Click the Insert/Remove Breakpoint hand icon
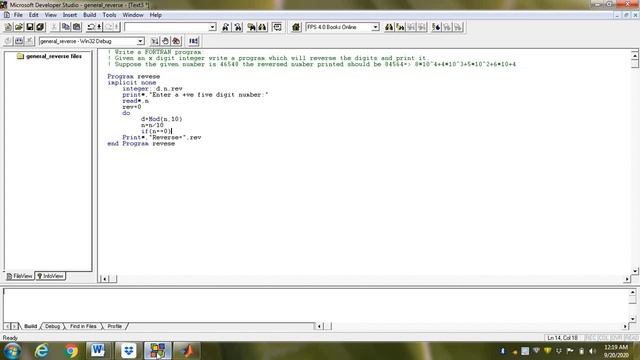 [165, 41]
